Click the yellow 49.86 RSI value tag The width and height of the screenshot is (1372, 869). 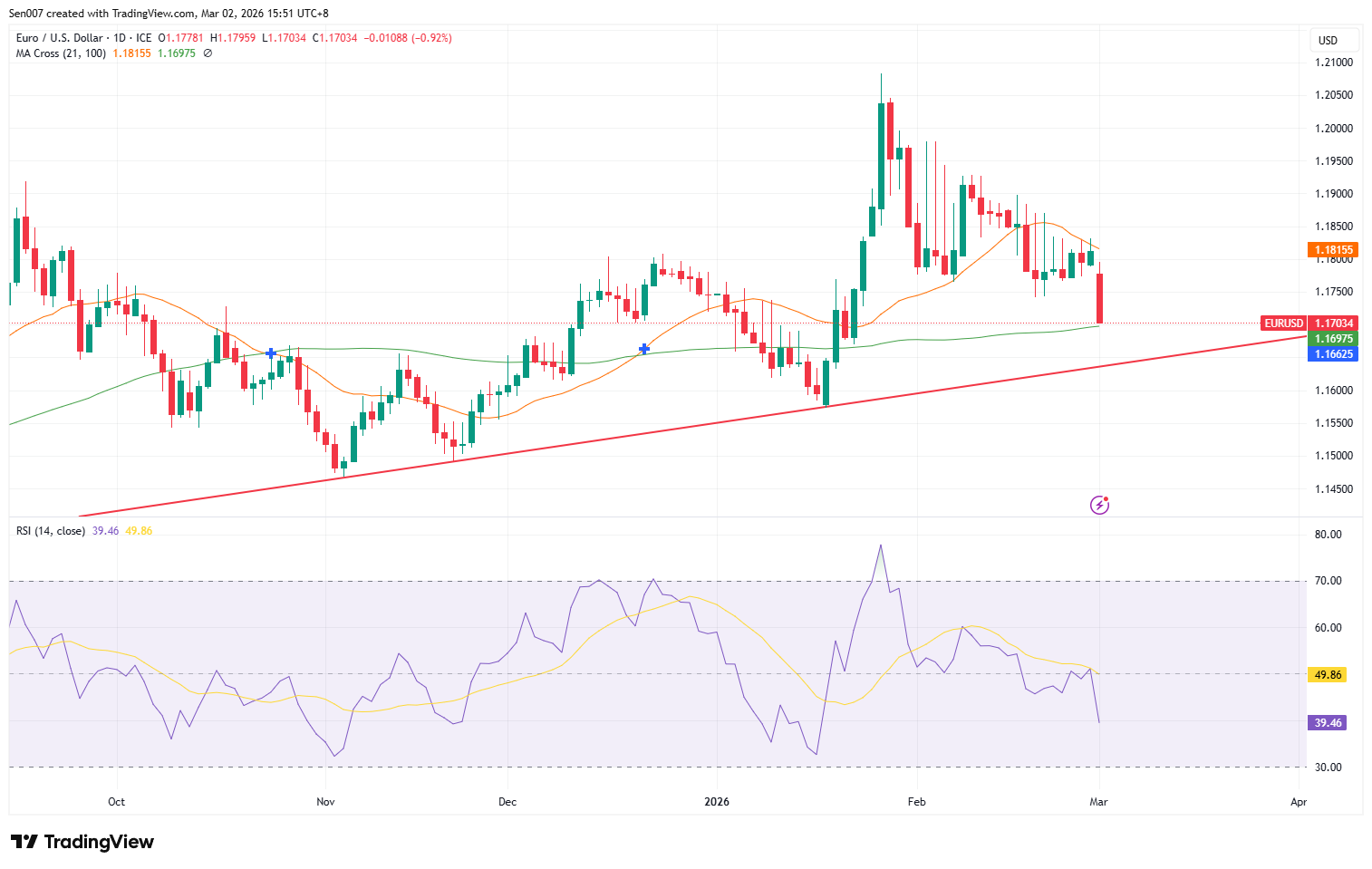(x=1327, y=674)
